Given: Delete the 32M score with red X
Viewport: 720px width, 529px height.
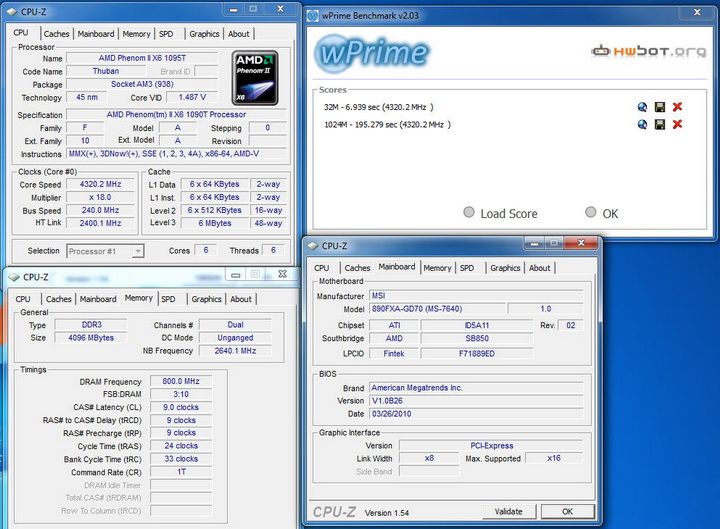Looking at the screenshot, I should [x=677, y=107].
